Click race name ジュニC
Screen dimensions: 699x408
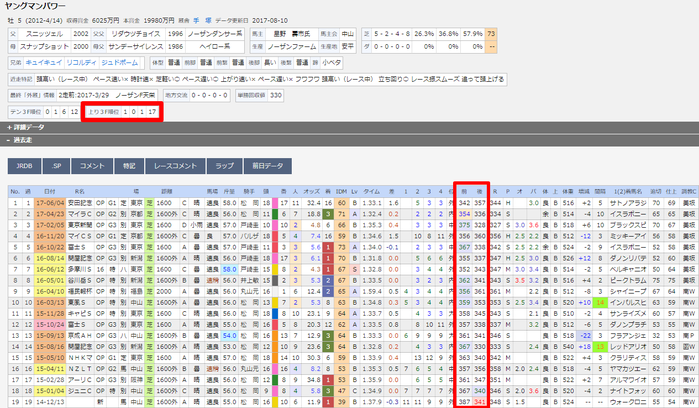(80, 391)
